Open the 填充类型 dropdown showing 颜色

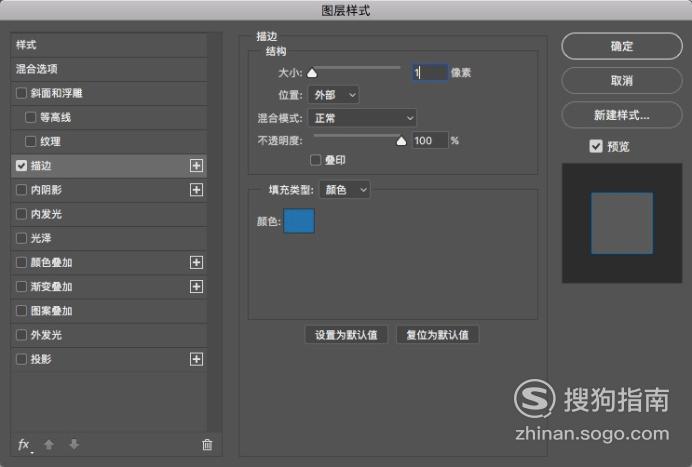point(345,190)
